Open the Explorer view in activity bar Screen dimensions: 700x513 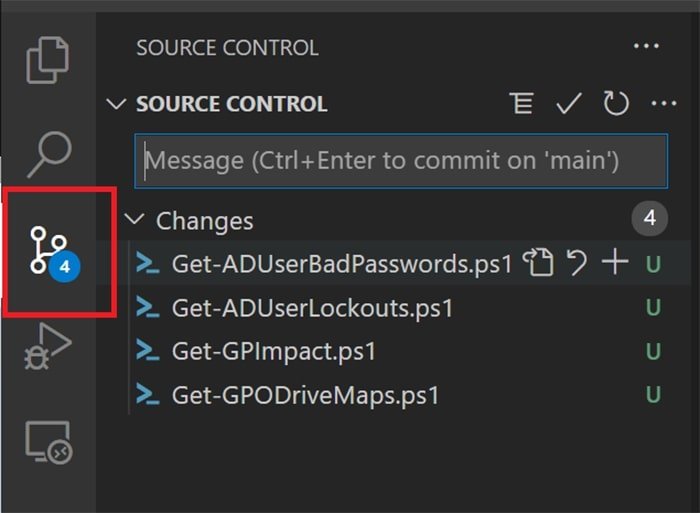coord(48,59)
